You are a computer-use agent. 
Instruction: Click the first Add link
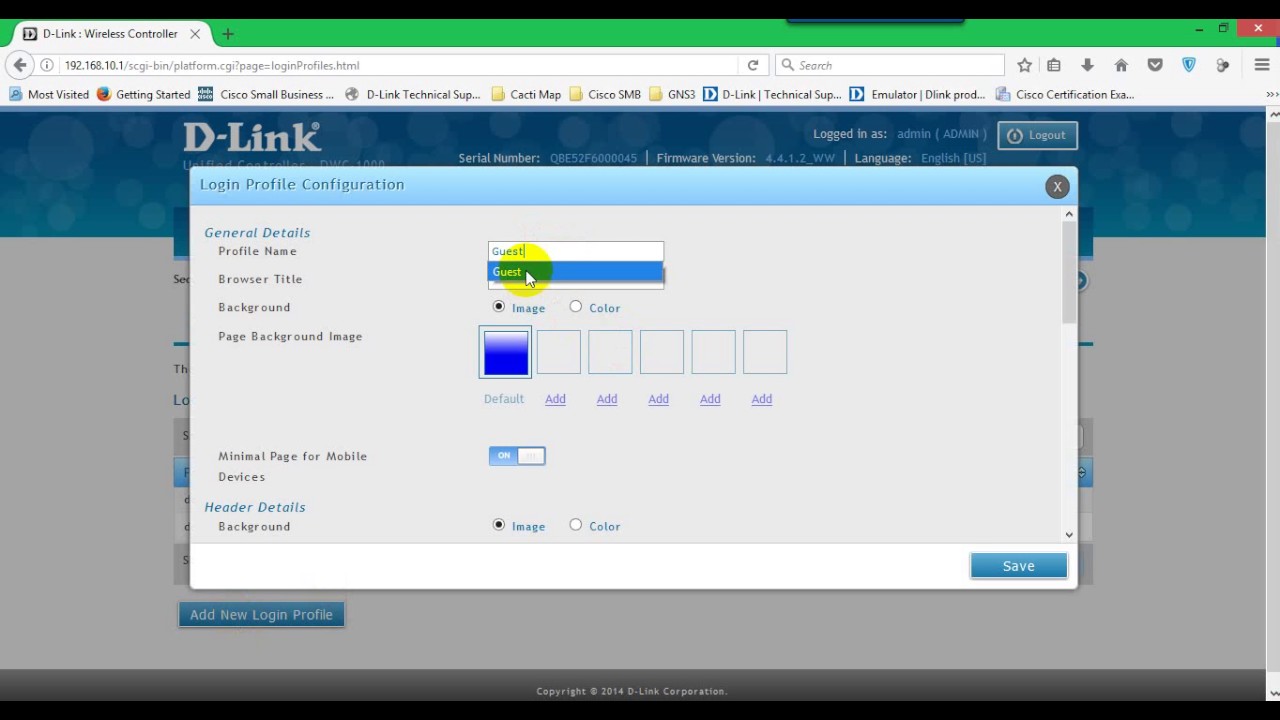pyautogui.click(x=555, y=399)
